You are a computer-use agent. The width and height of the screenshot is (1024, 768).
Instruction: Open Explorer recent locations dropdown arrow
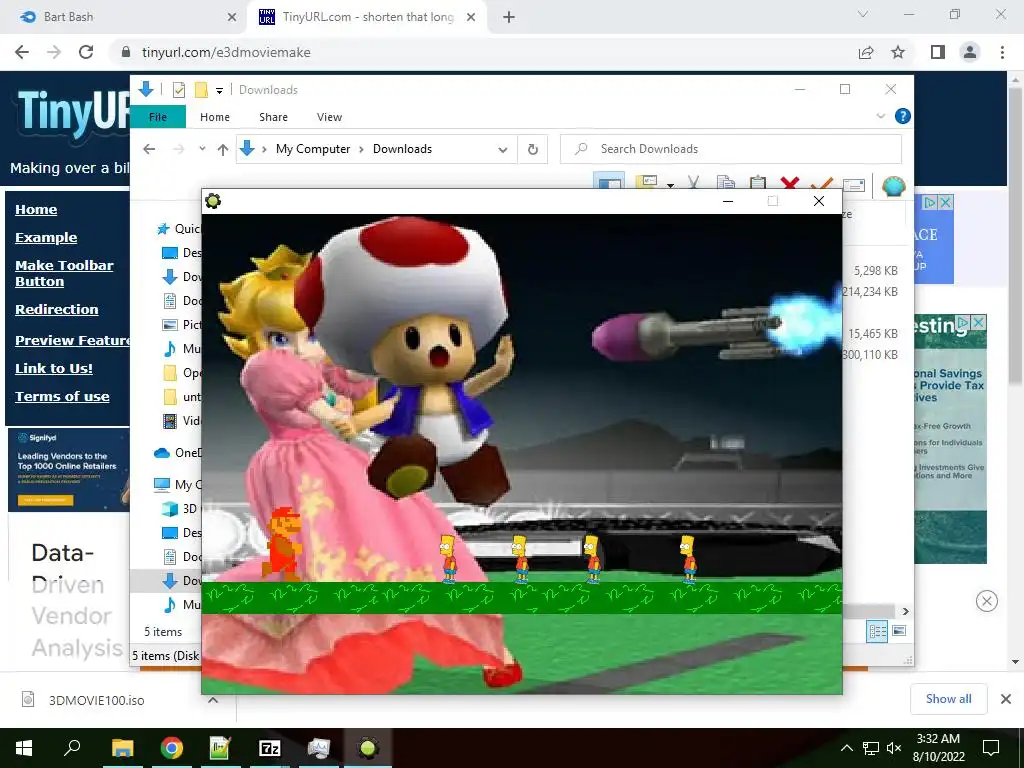pos(202,149)
